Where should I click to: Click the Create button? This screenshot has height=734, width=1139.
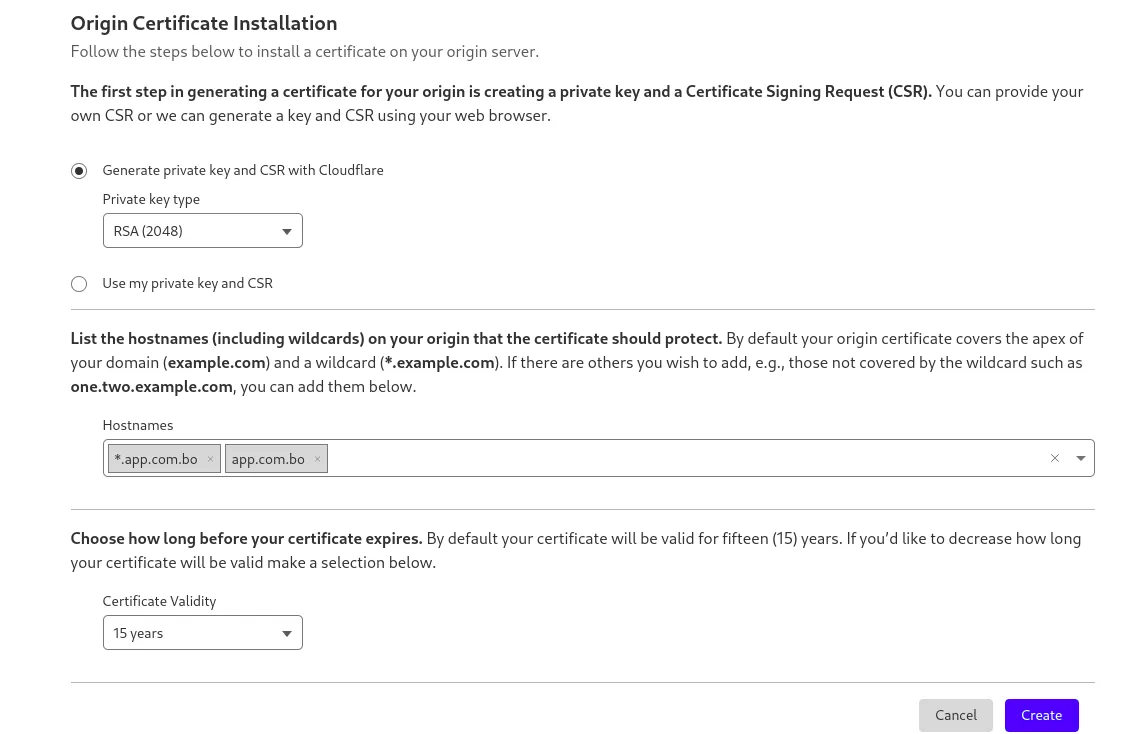point(1042,716)
